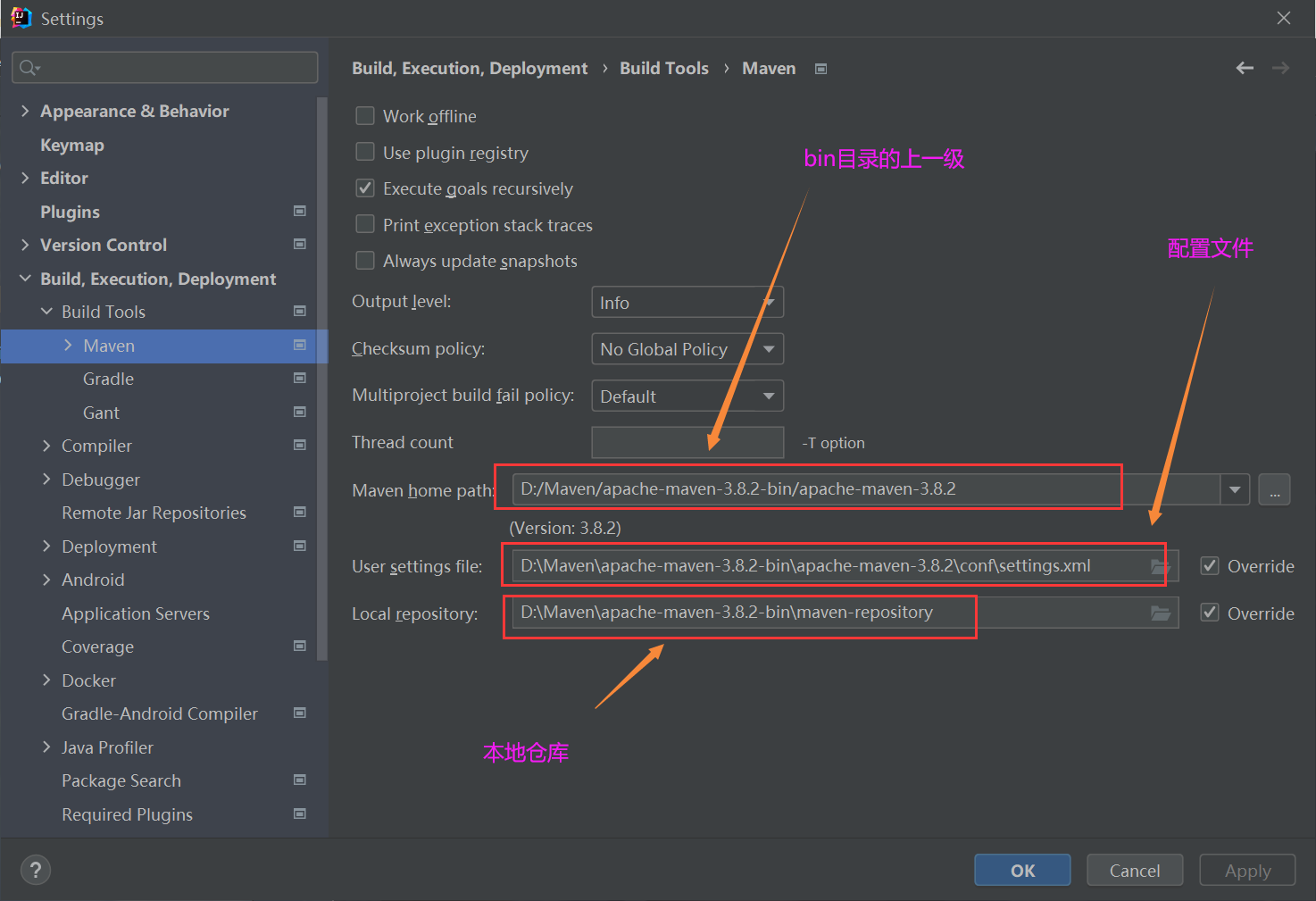The width and height of the screenshot is (1316, 901).
Task: Expand the Maven tree node
Action: pos(68,346)
